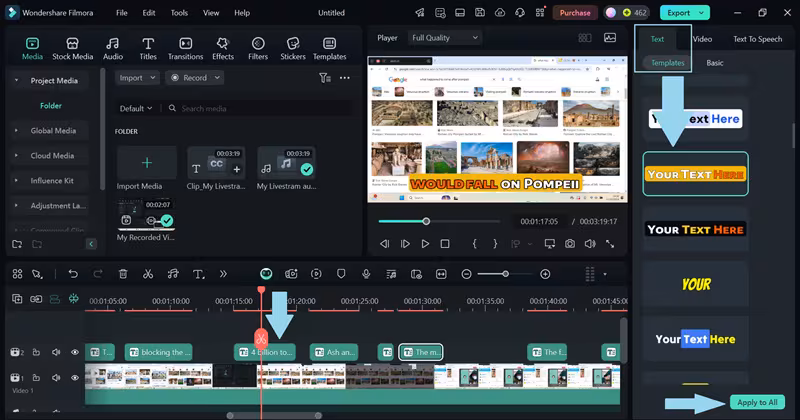Viewport: 800px width, 420px height.
Task: Switch to the Text To Speech tab
Action: pos(757,39)
